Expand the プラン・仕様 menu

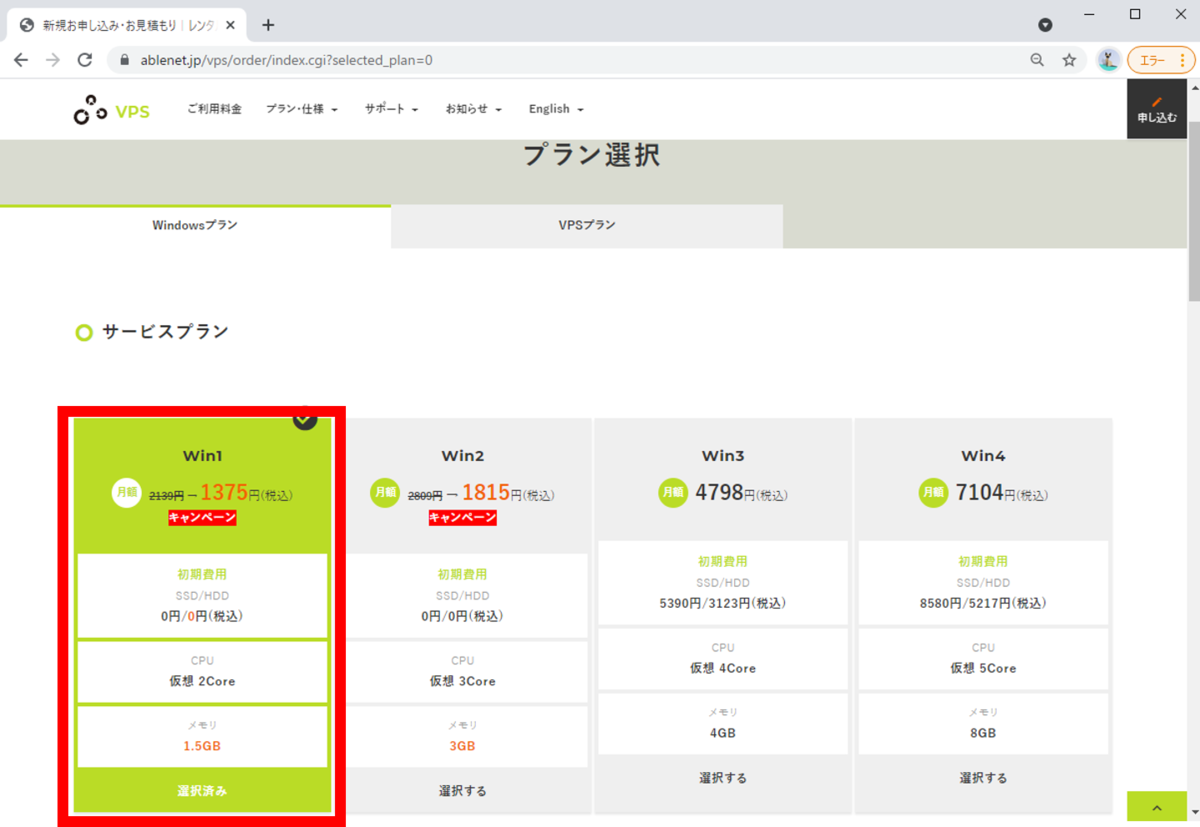302,109
